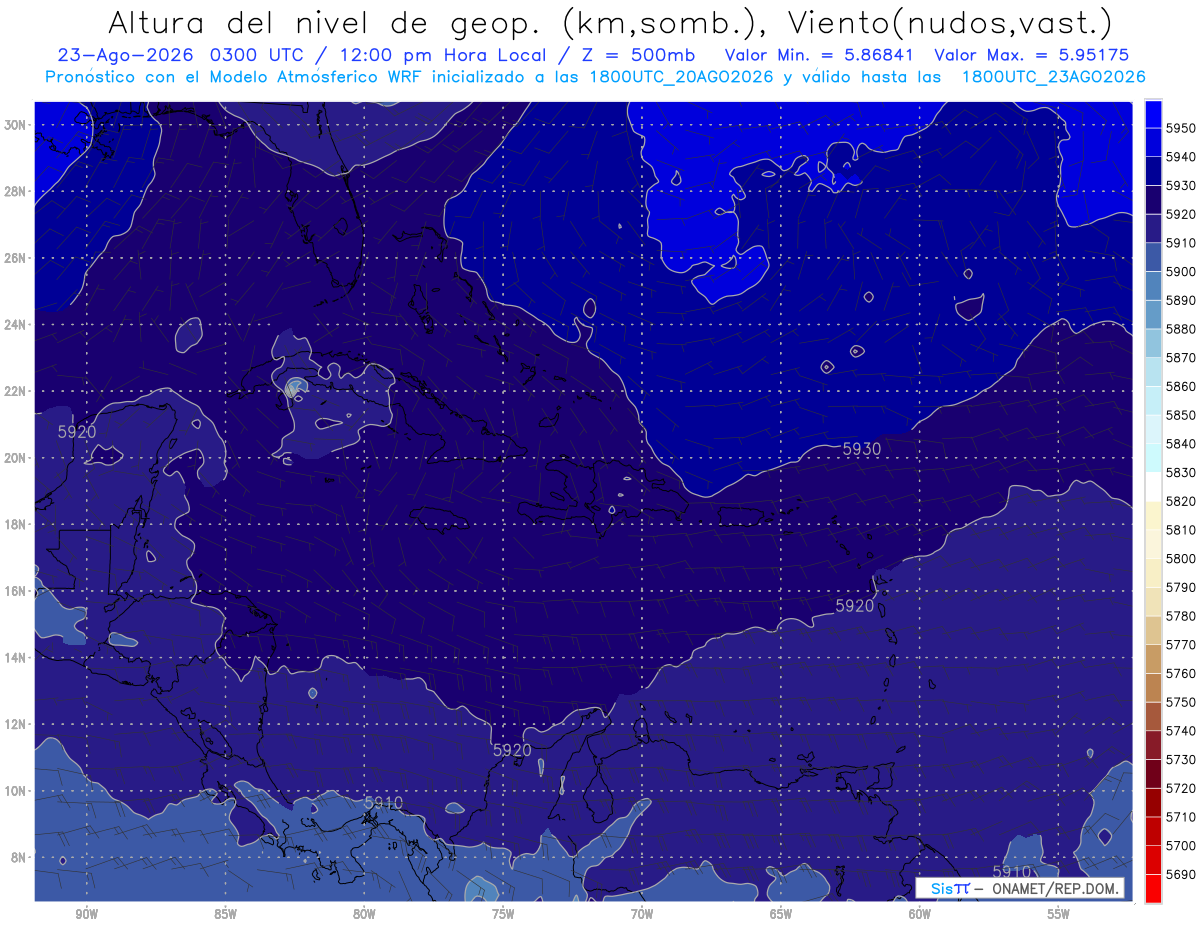Click the 5740 legend value
Screen dimensions: 1200x927
tap(1180, 731)
